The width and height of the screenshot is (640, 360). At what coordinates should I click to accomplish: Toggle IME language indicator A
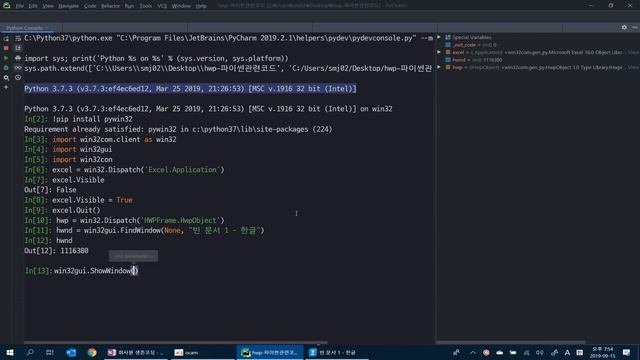click(567, 353)
